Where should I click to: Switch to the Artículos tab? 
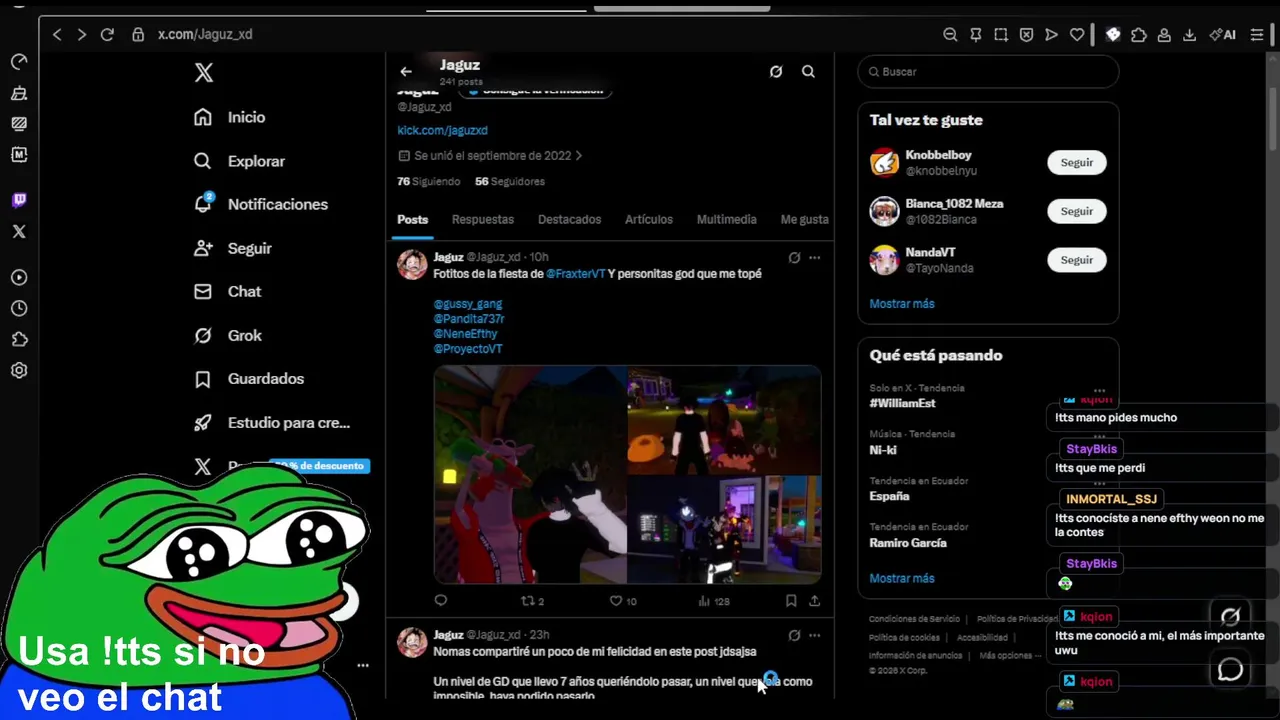tap(649, 219)
